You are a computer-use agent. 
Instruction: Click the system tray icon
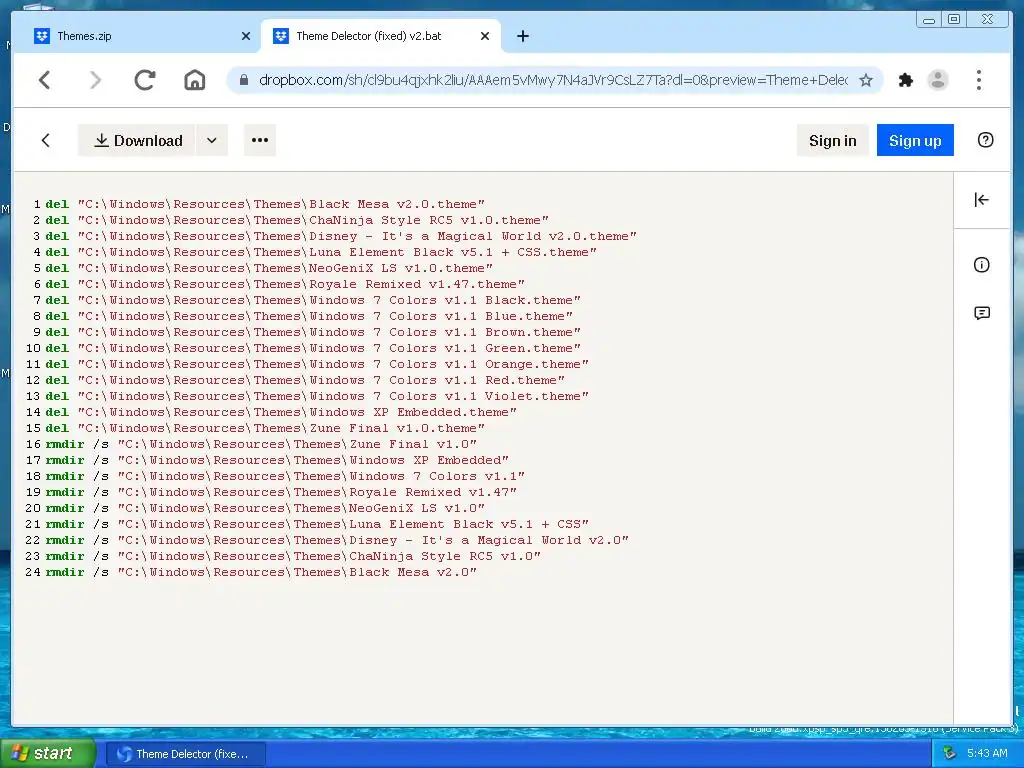point(950,754)
